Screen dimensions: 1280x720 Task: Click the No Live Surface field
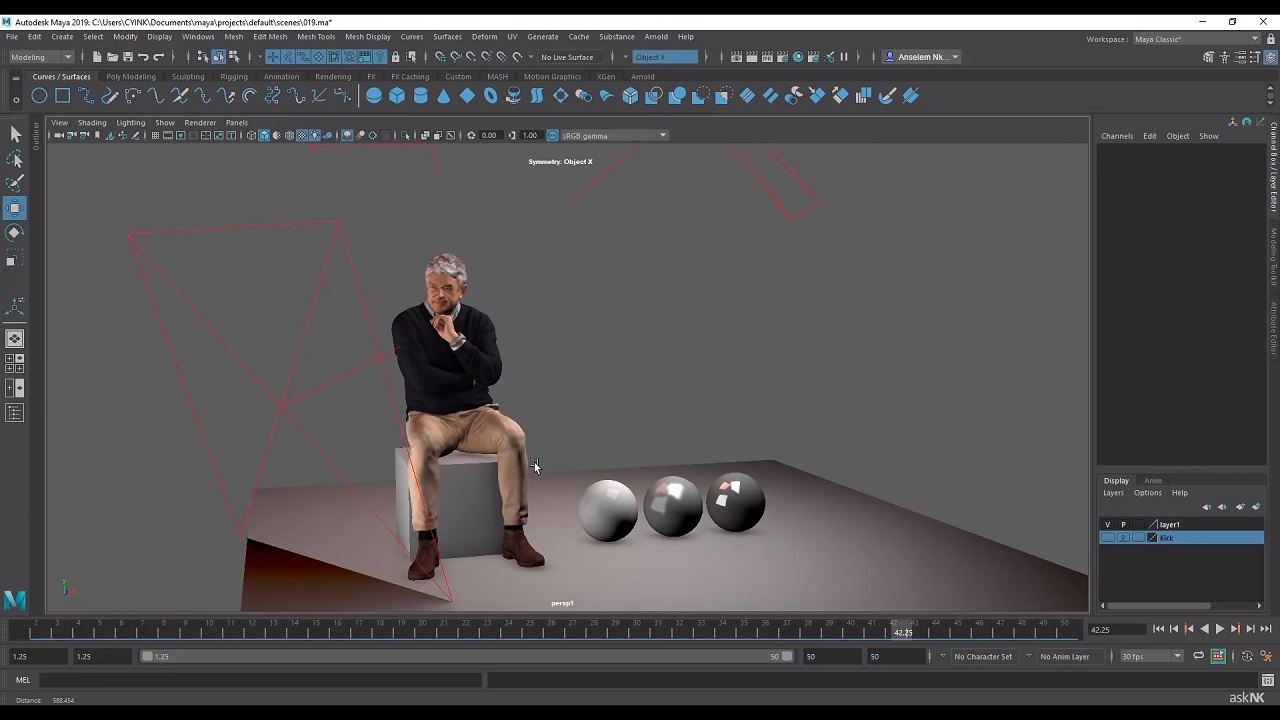pyautogui.click(x=568, y=57)
